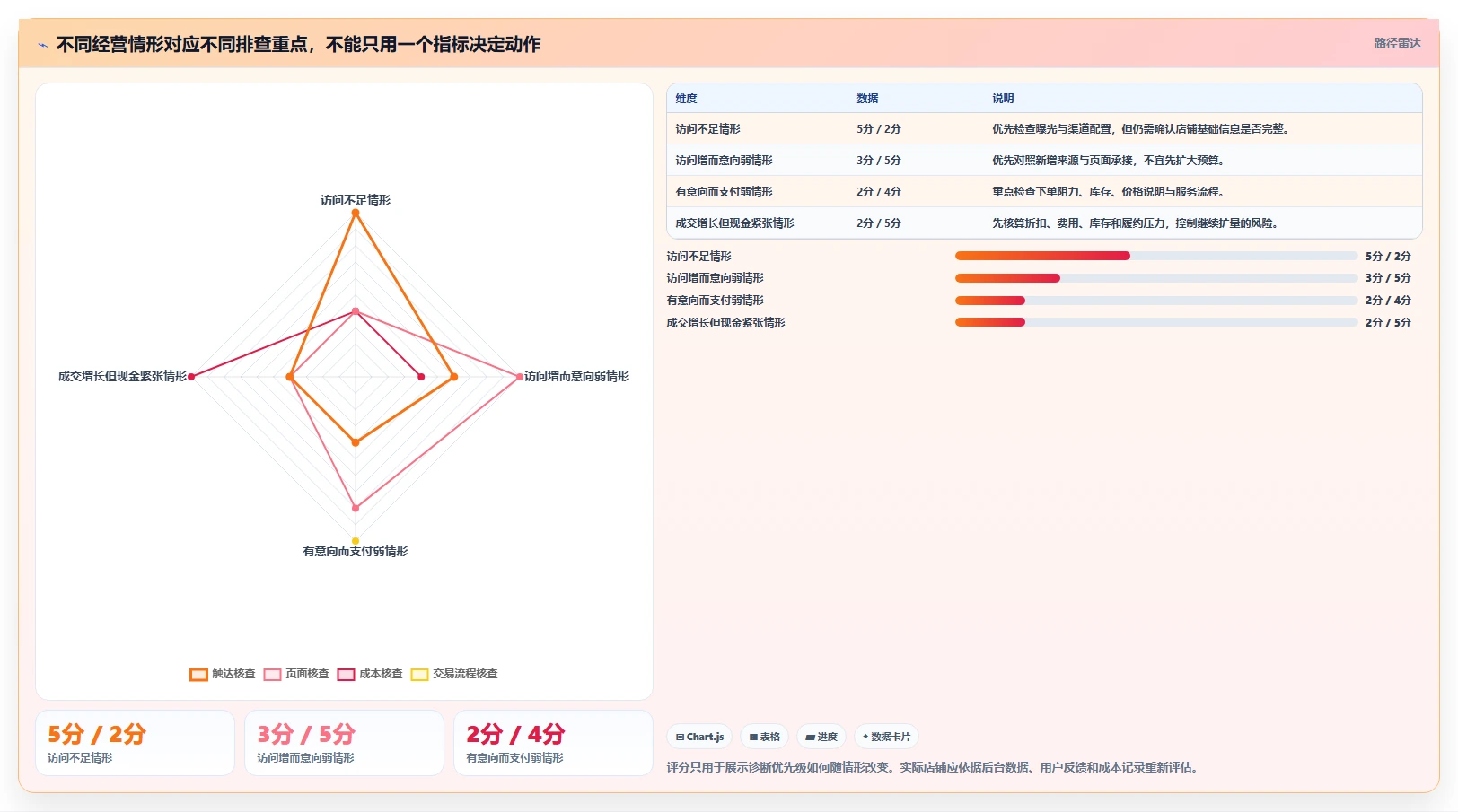Image resolution: width=1458 pixels, height=812 pixels.
Task: Click yellow data point at radar bottom
Action: coord(356,540)
